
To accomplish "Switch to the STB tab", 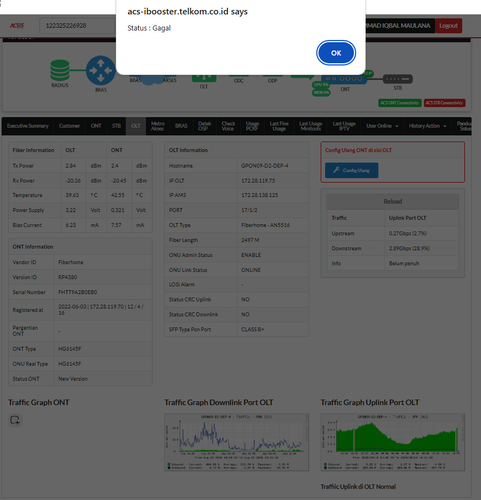I will (x=116, y=126).
